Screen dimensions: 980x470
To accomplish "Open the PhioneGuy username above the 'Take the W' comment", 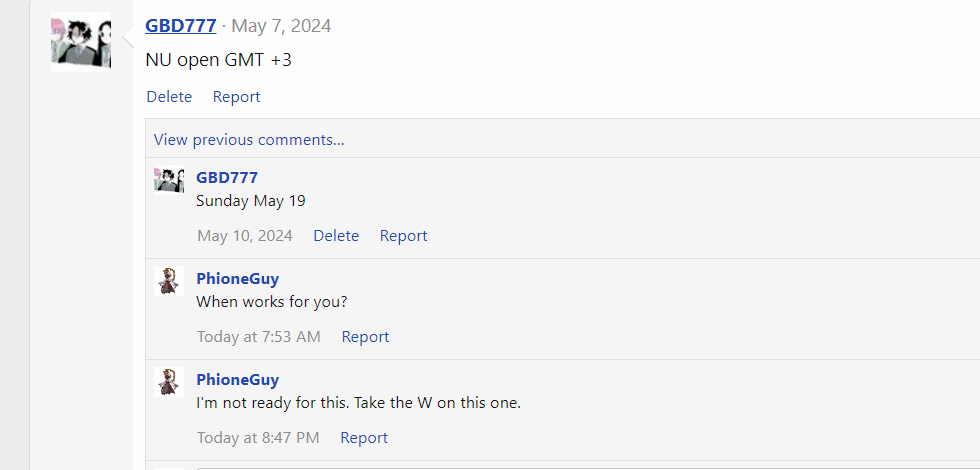I will click(237, 379).
